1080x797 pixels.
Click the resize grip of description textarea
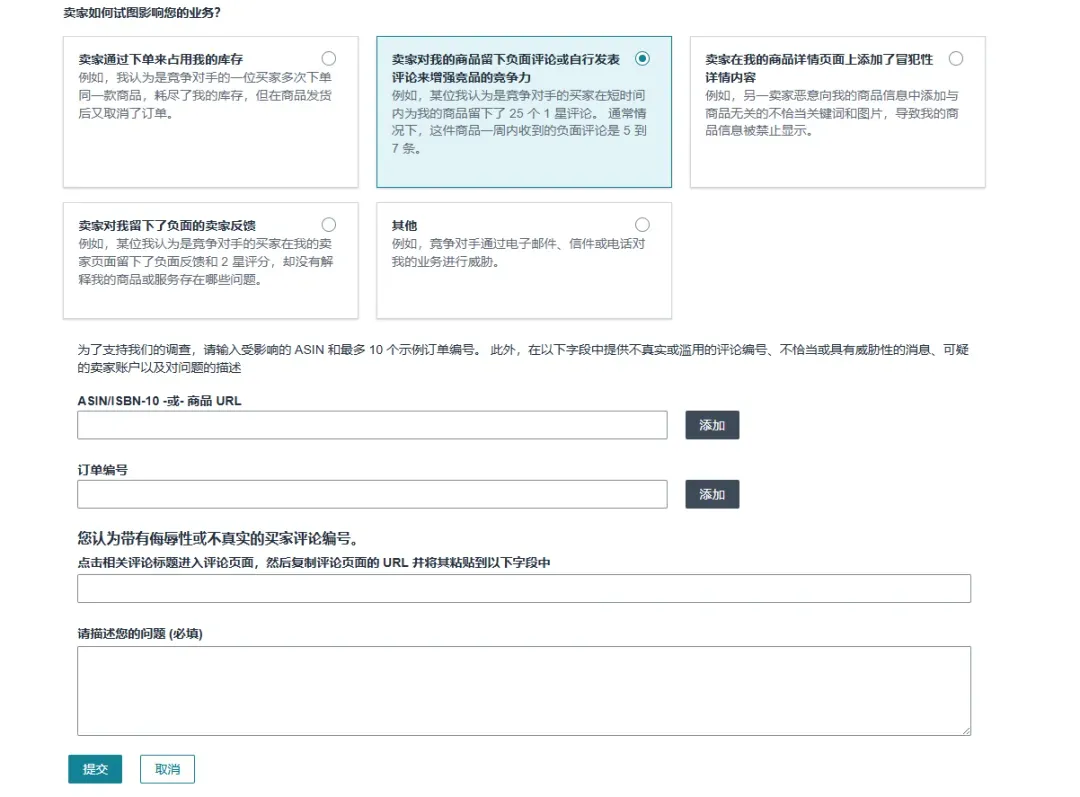tap(966, 731)
